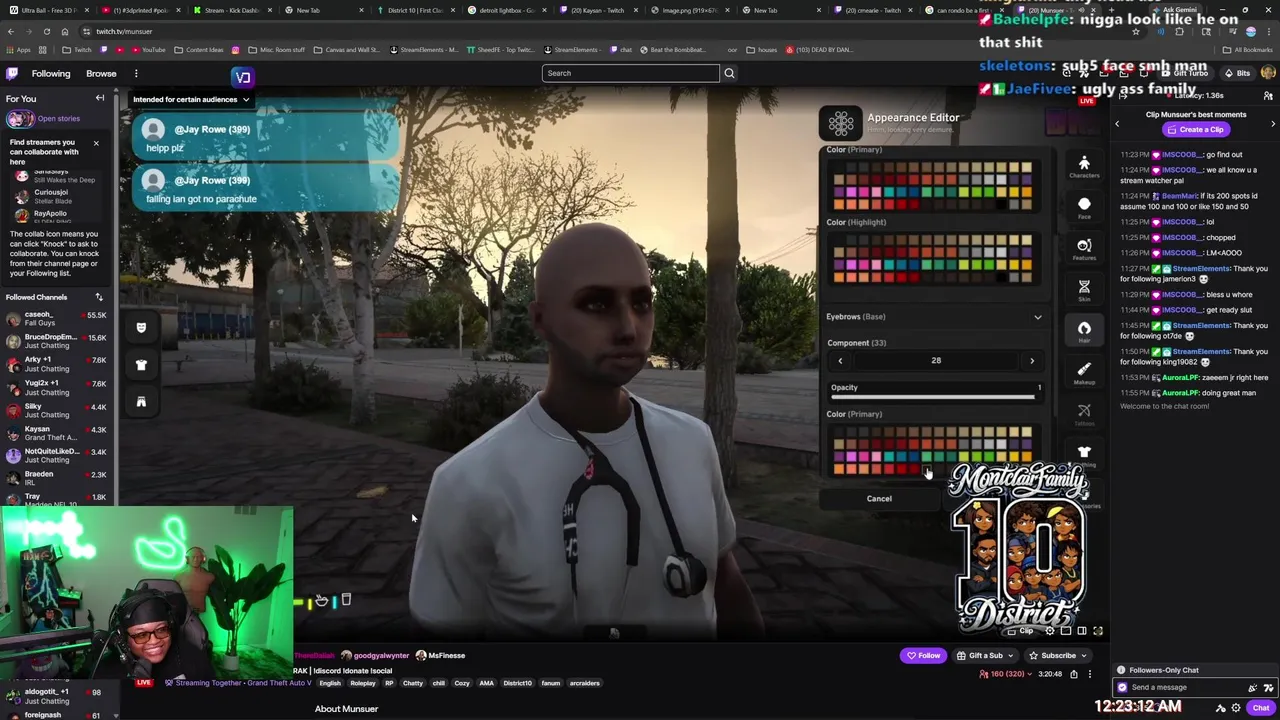1280x720 pixels.
Task: Show next clip suggestion arrow
Action: [x=1273, y=123]
